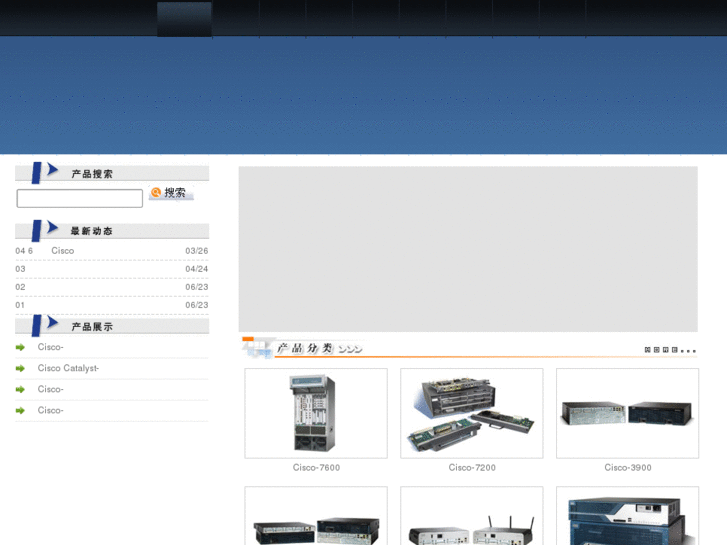Click green arrow beside Cisco Catalyst-
This screenshot has width=727, height=545.
tap(20, 368)
